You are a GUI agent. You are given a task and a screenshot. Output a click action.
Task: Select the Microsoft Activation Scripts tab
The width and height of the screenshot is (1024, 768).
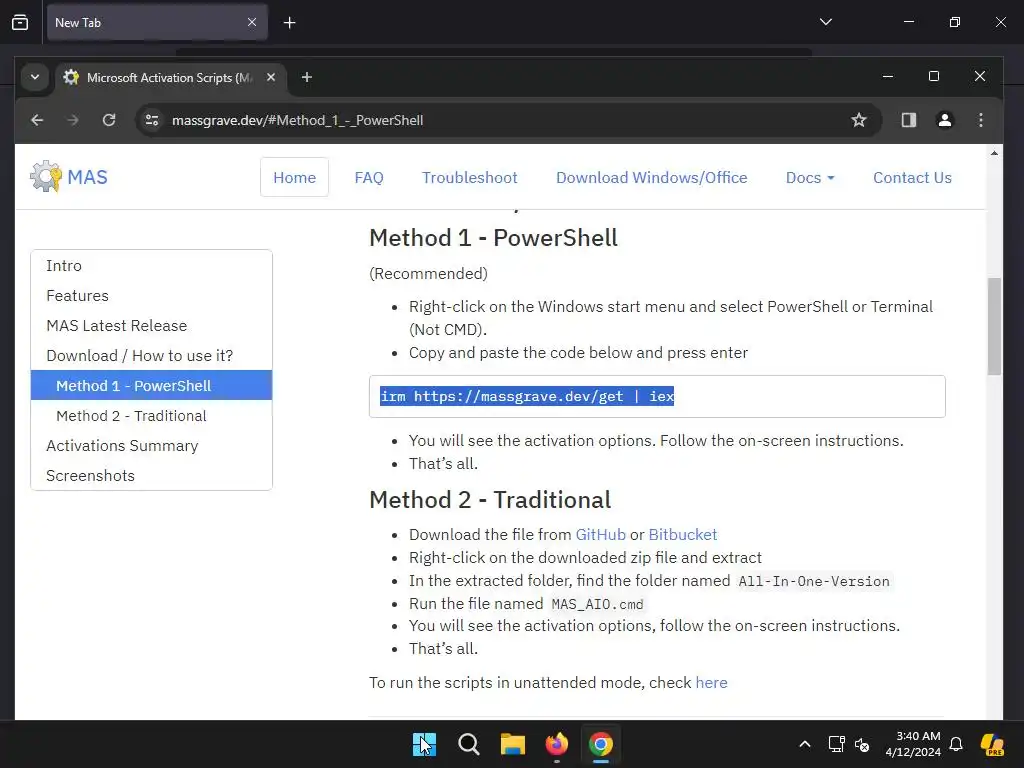[170, 78]
